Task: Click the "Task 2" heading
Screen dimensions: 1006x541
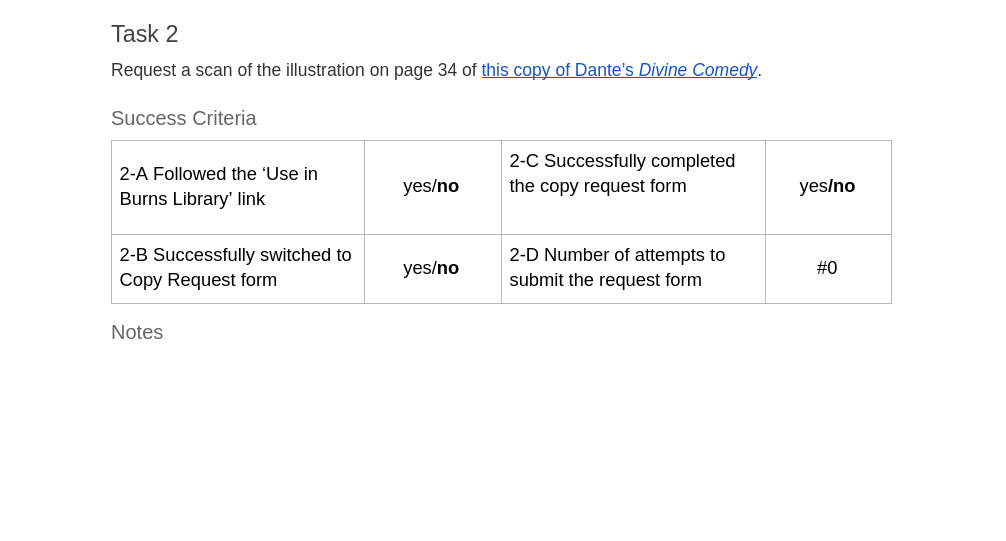Action: point(145,34)
